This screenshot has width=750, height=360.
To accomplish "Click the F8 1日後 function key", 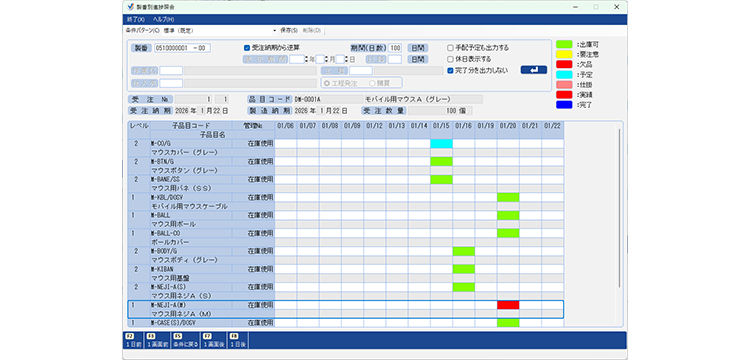I will 238,340.
